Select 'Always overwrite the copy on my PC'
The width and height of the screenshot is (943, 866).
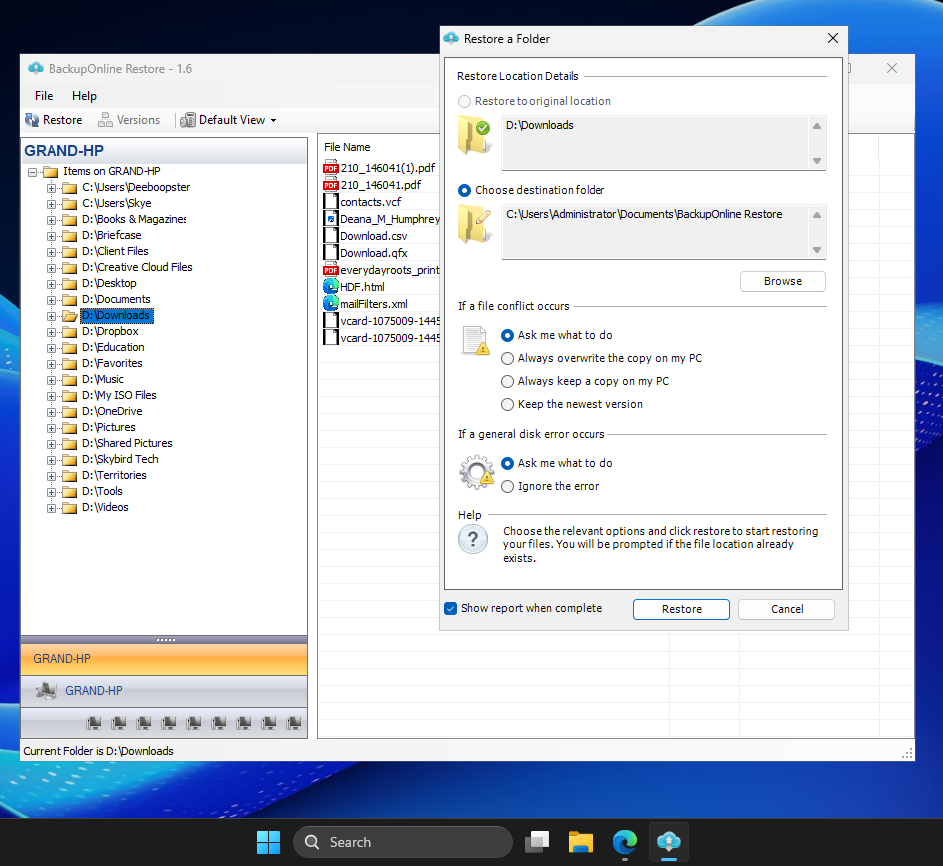[x=508, y=358]
